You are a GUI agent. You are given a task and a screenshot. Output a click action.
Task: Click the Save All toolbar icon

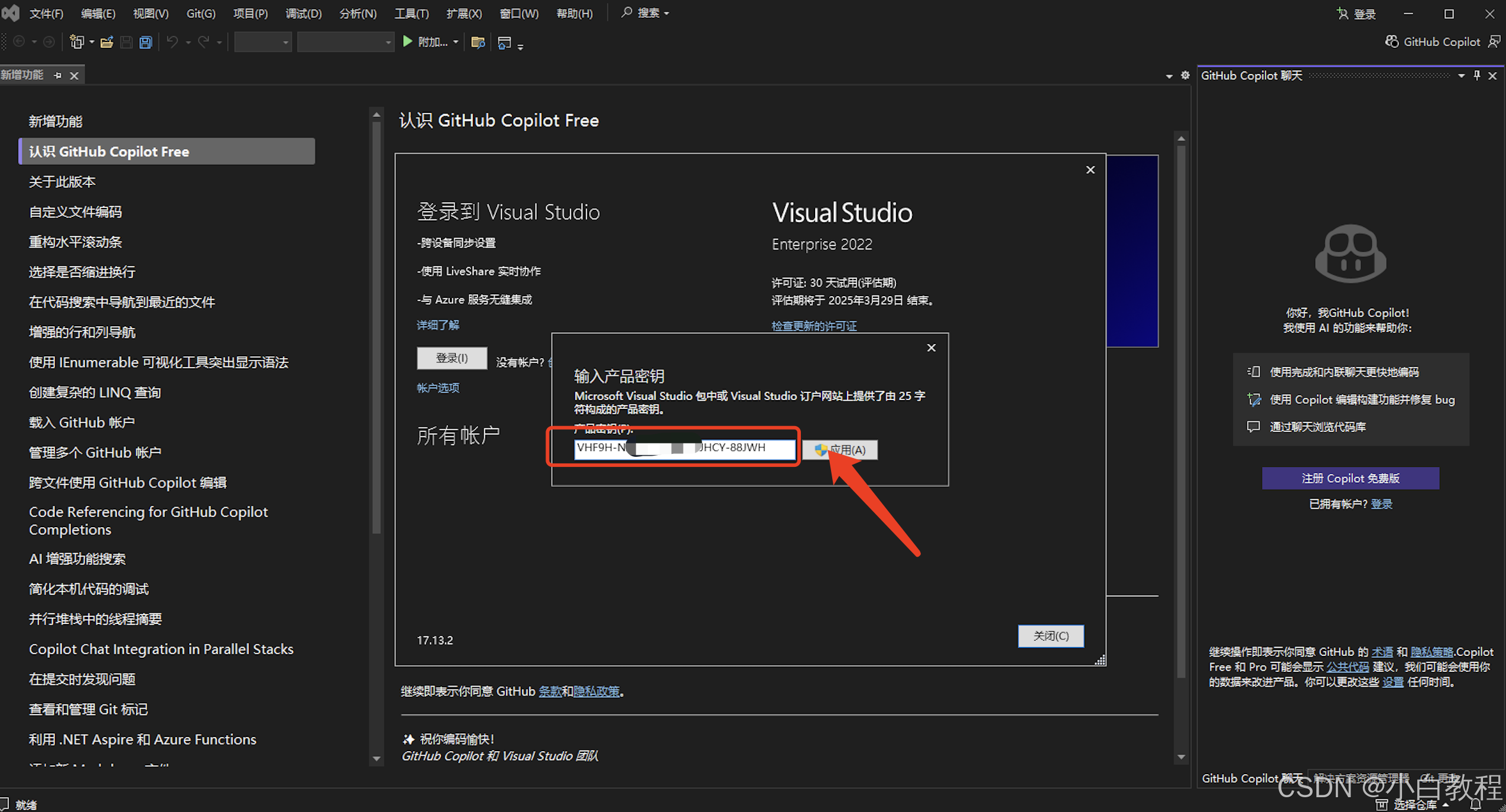coord(145,42)
